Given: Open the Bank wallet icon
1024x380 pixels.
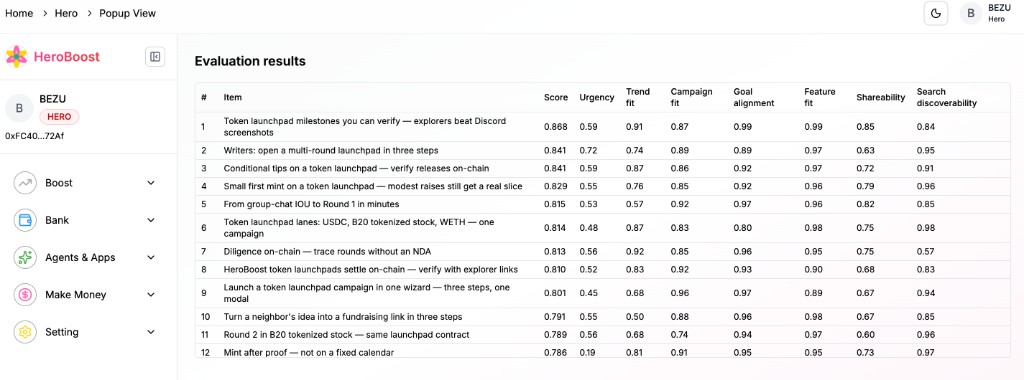Looking at the screenshot, I should point(25,220).
